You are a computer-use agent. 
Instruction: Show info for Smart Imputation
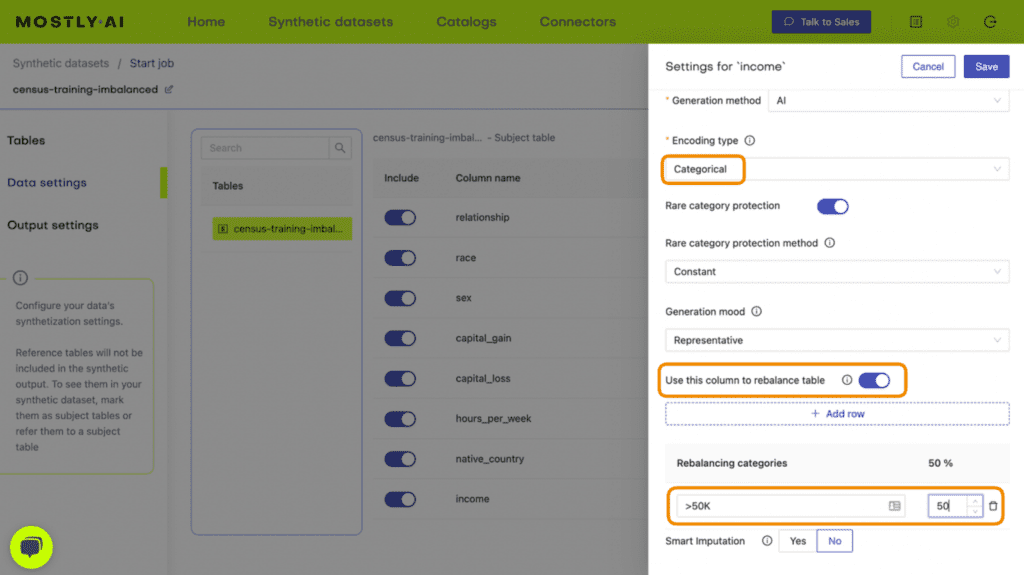[767, 541]
